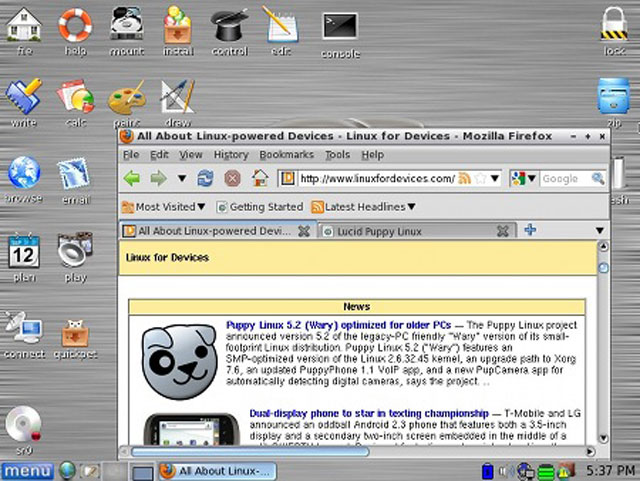Reload the page in Firefox
Image resolution: width=640 pixels, height=481 pixels.
205,178
